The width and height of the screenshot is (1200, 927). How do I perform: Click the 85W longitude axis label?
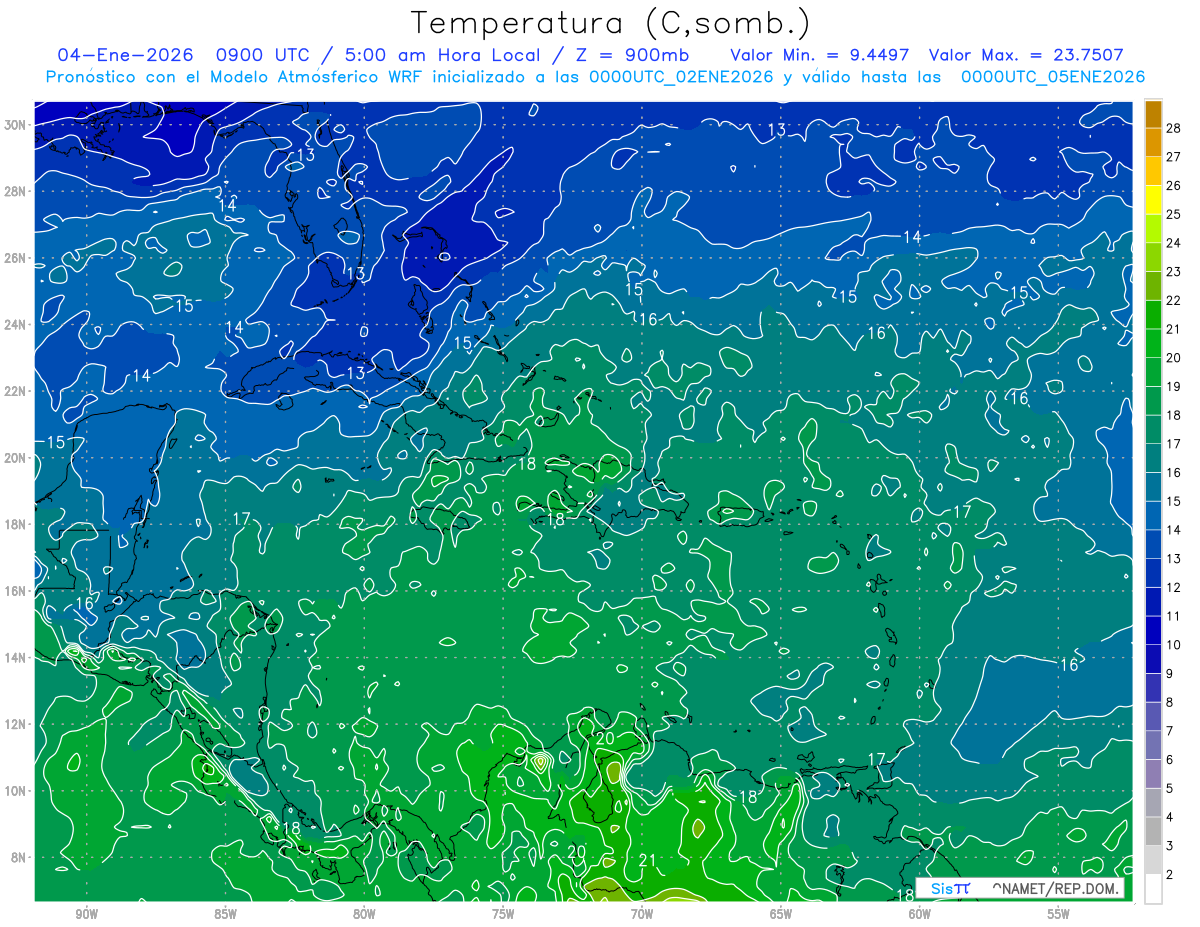(x=226, y=914)
